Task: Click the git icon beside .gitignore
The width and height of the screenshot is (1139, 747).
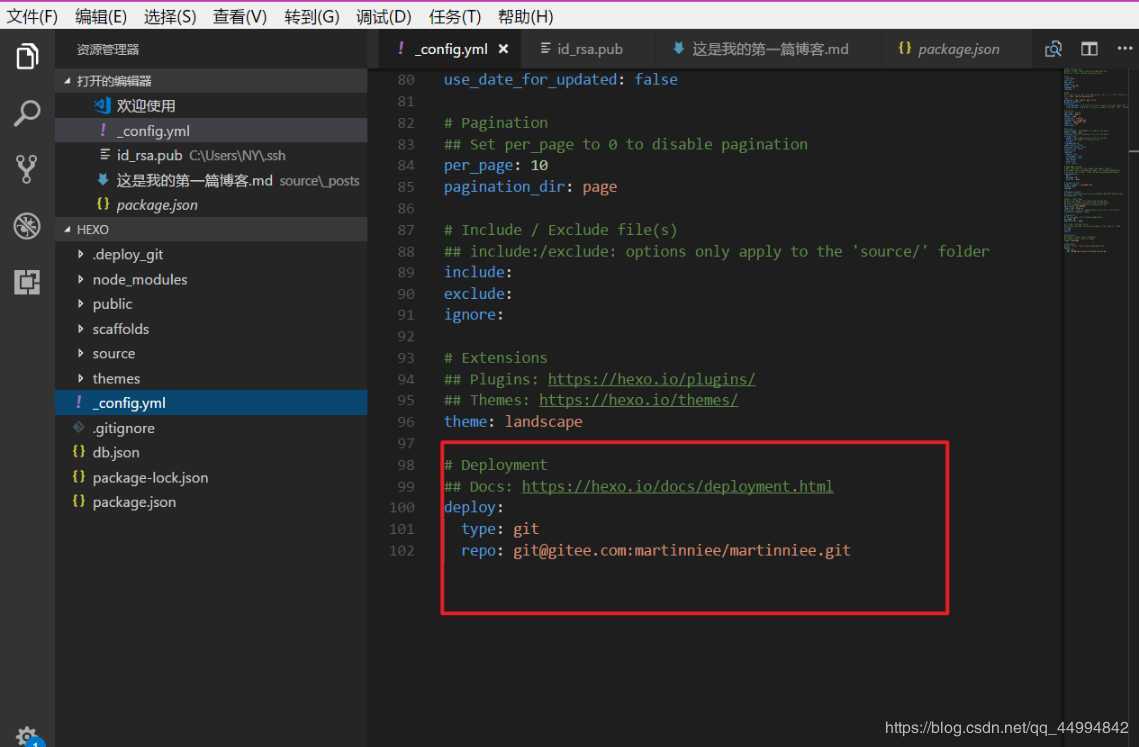Action: tap(78, 427)
